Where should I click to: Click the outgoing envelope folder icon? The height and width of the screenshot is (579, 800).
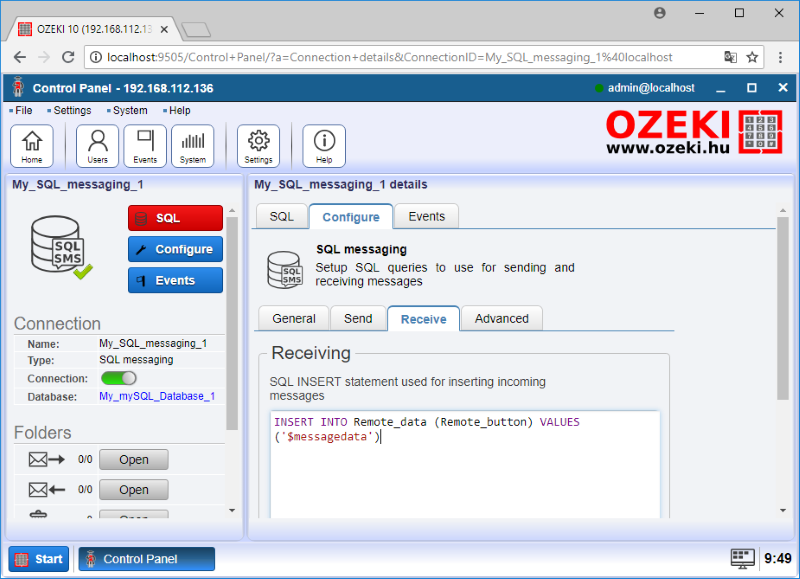pyautogui.click(x=46, y=460)
